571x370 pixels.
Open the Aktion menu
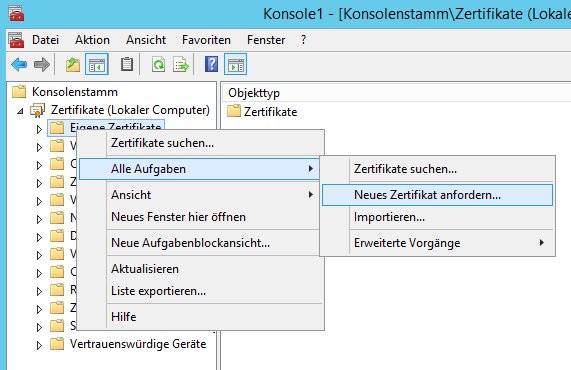pyautogui.click(x=92, y=40)
